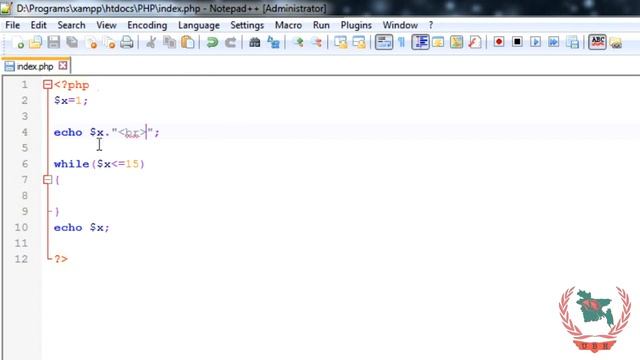Click the closing ?> tag on line 12
Image resolution: width=640 pixels, height=360 pixels.
[61, 259]
